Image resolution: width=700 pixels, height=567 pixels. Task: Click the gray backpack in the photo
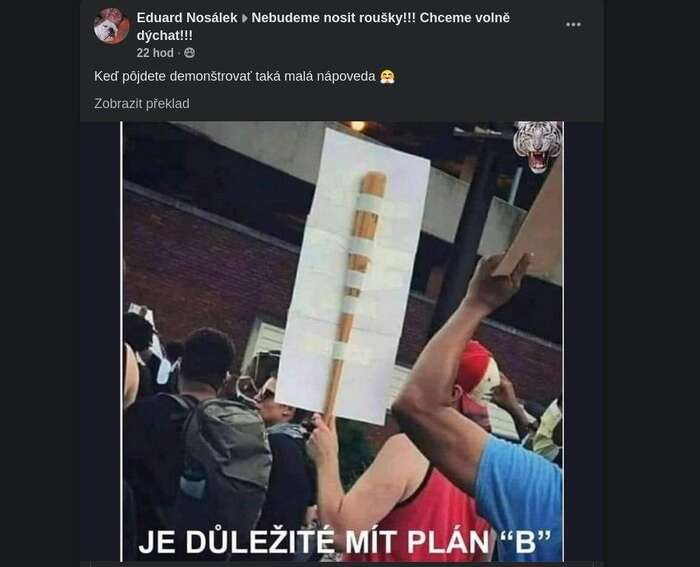[x=227, y=464]
